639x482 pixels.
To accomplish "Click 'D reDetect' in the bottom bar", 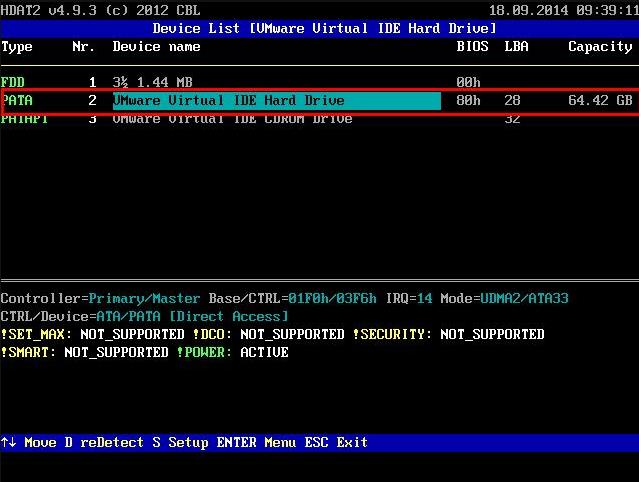I will tap(104, 442).
